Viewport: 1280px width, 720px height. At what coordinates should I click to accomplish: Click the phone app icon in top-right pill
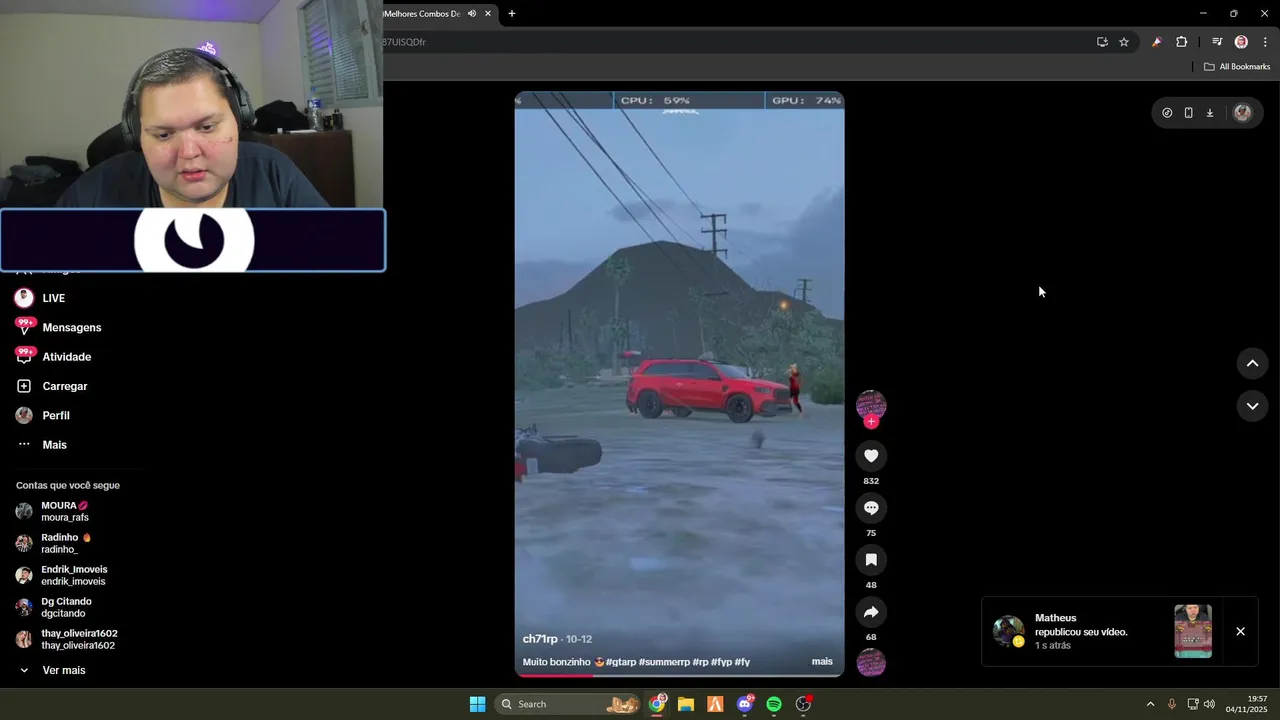1188,113
